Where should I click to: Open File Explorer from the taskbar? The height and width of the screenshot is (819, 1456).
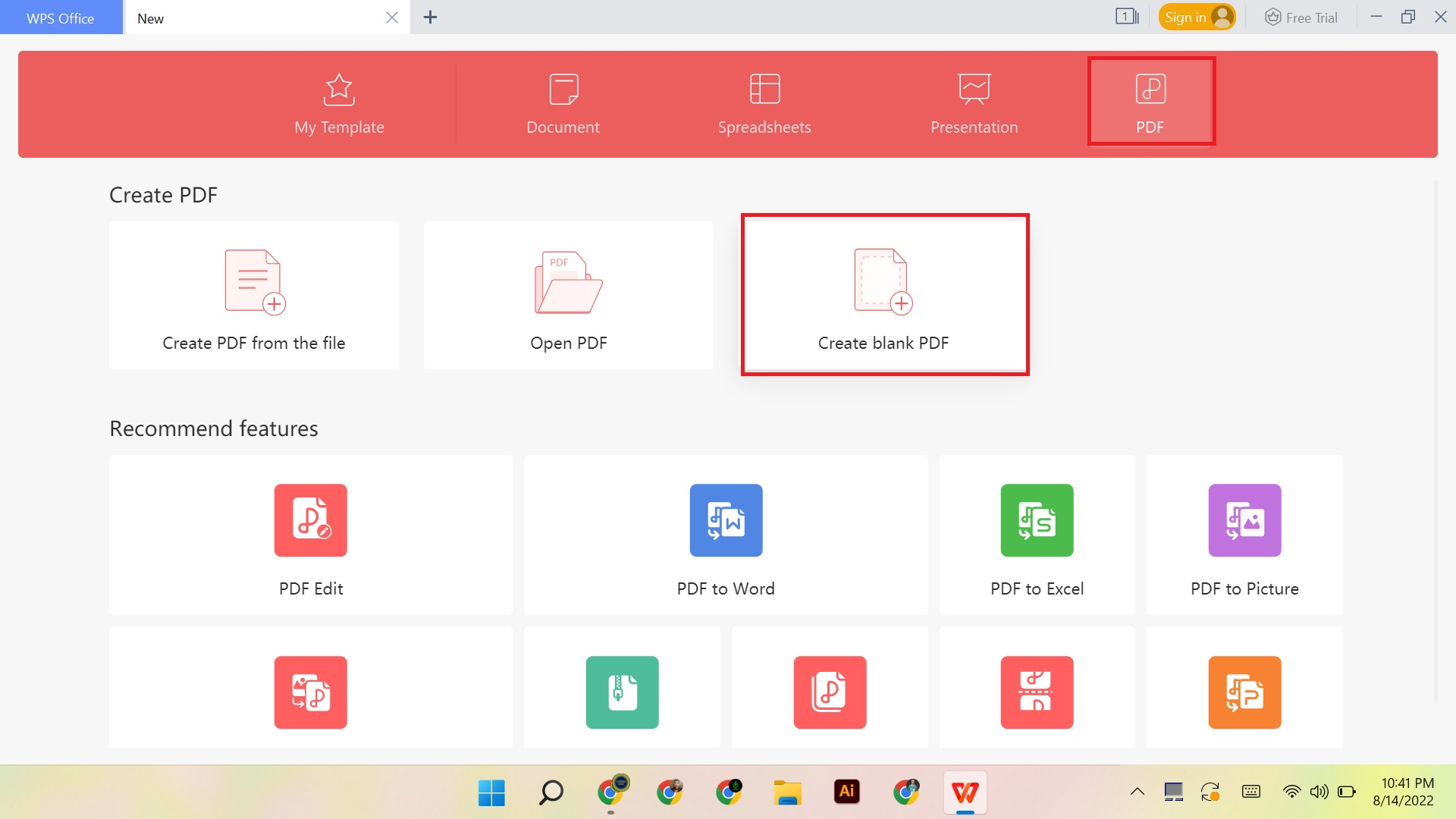788,792
